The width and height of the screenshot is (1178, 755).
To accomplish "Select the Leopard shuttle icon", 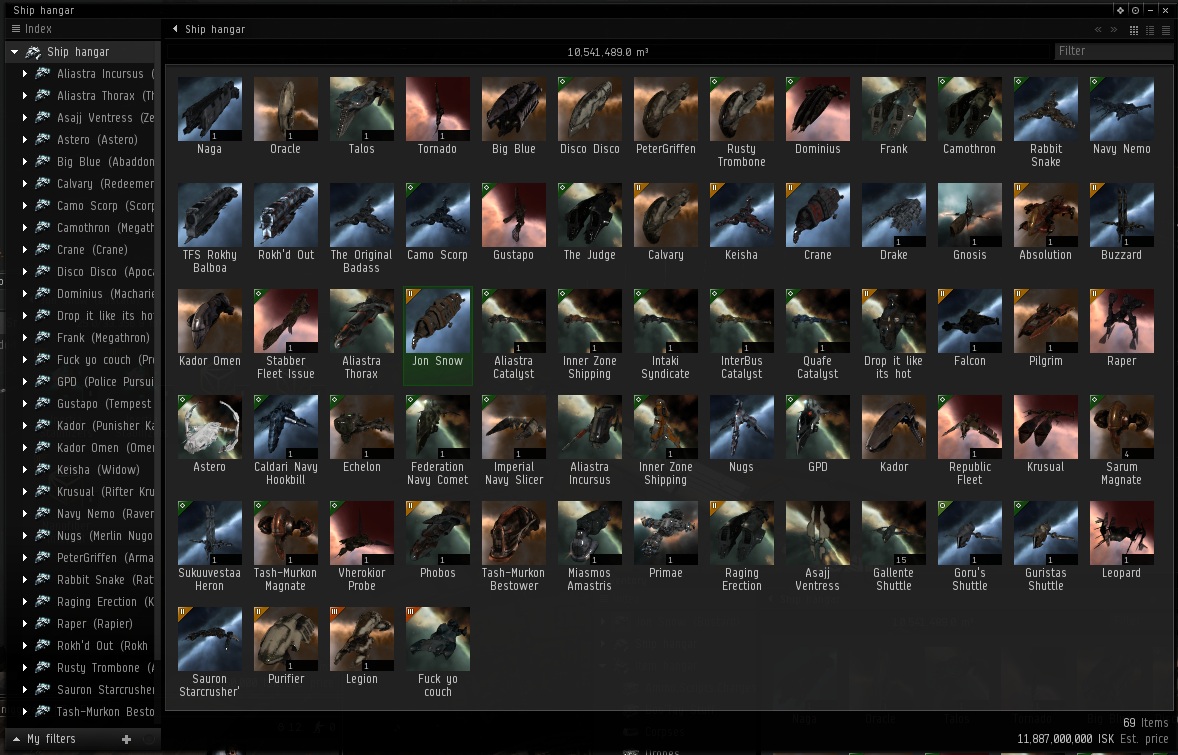I will pyautogui.click(x=1122, y=533).
